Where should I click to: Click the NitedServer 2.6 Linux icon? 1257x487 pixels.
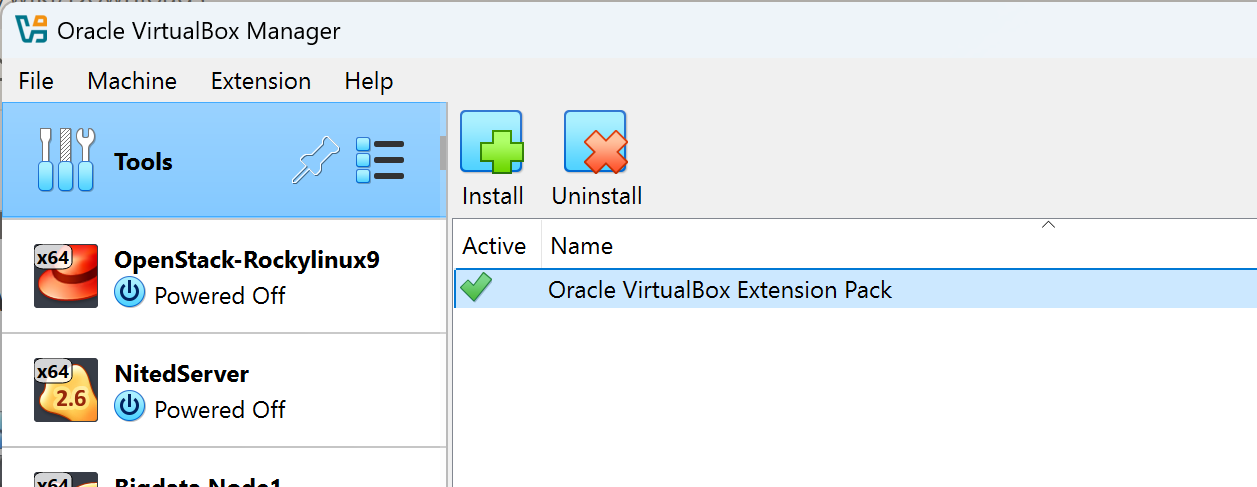[x=66, y=389]
